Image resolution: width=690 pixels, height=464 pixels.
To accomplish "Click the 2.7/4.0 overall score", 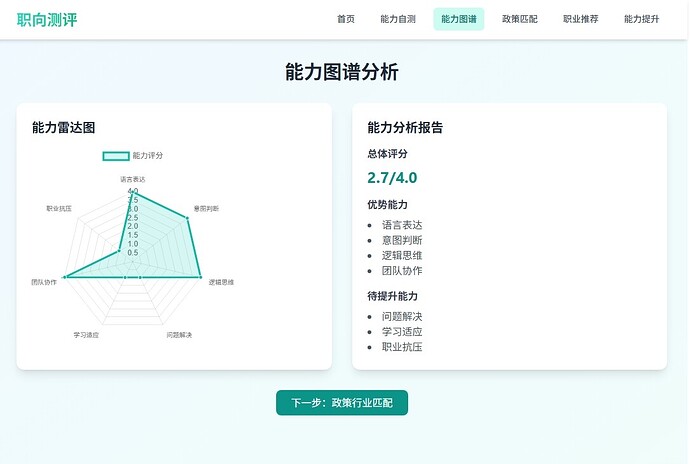I will point(392,178).
